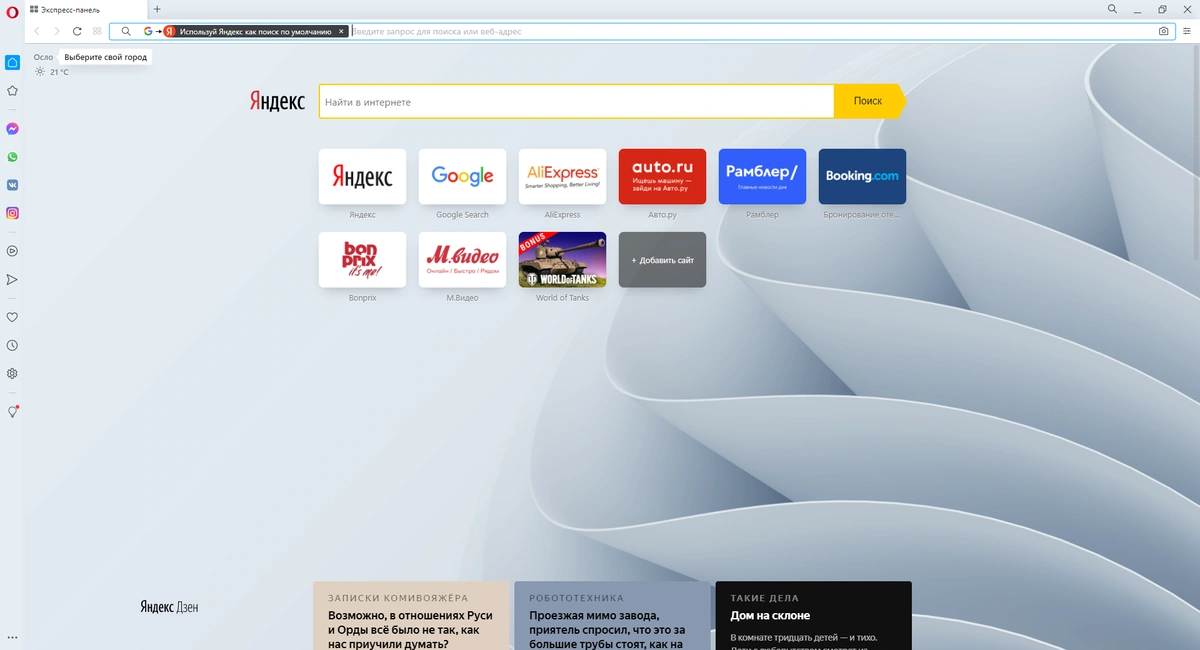Dismiss the Yandex default search prompt

tap(341, 31)
